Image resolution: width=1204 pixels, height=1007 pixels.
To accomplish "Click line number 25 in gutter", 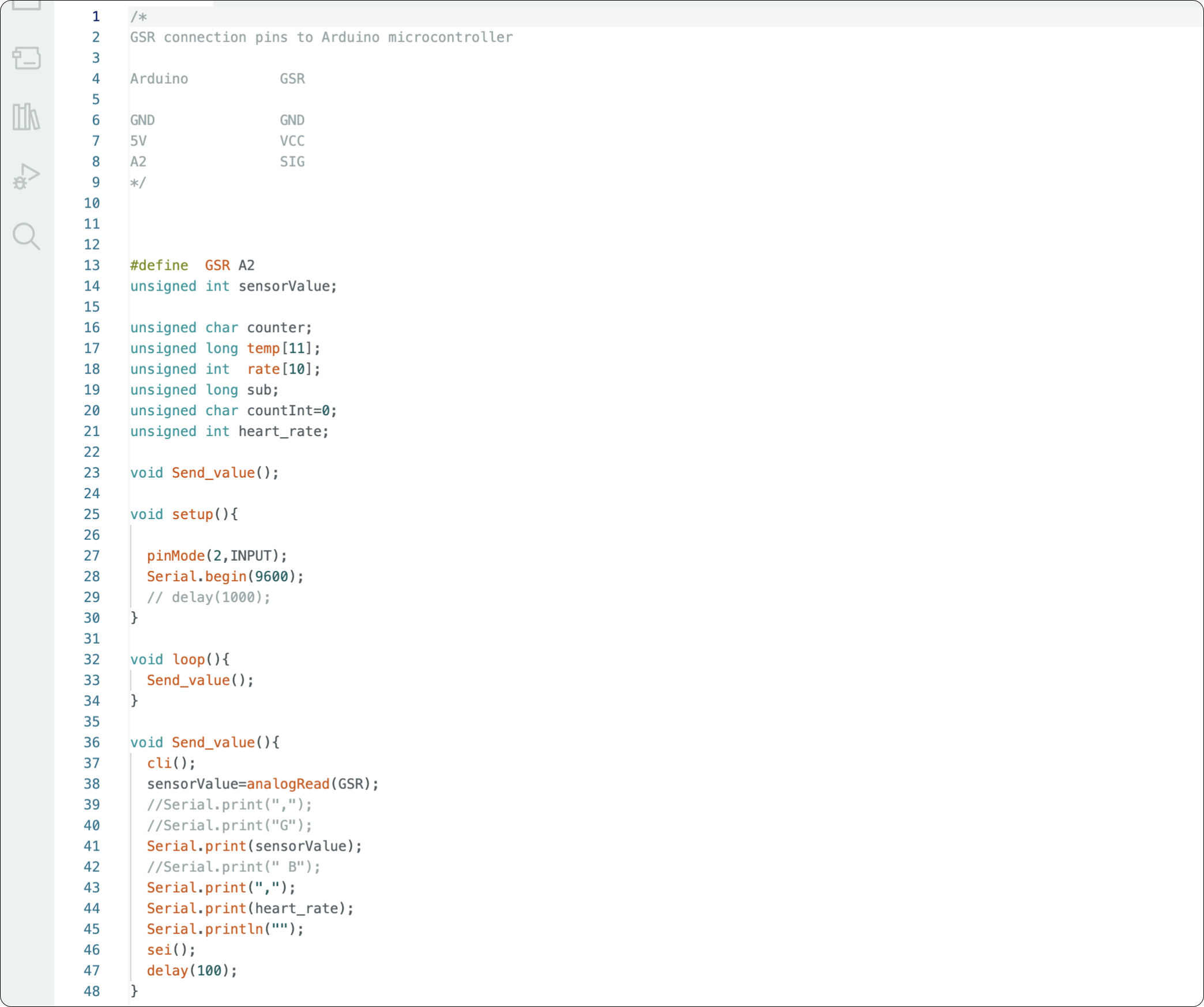I will click(x=92, y=514).
